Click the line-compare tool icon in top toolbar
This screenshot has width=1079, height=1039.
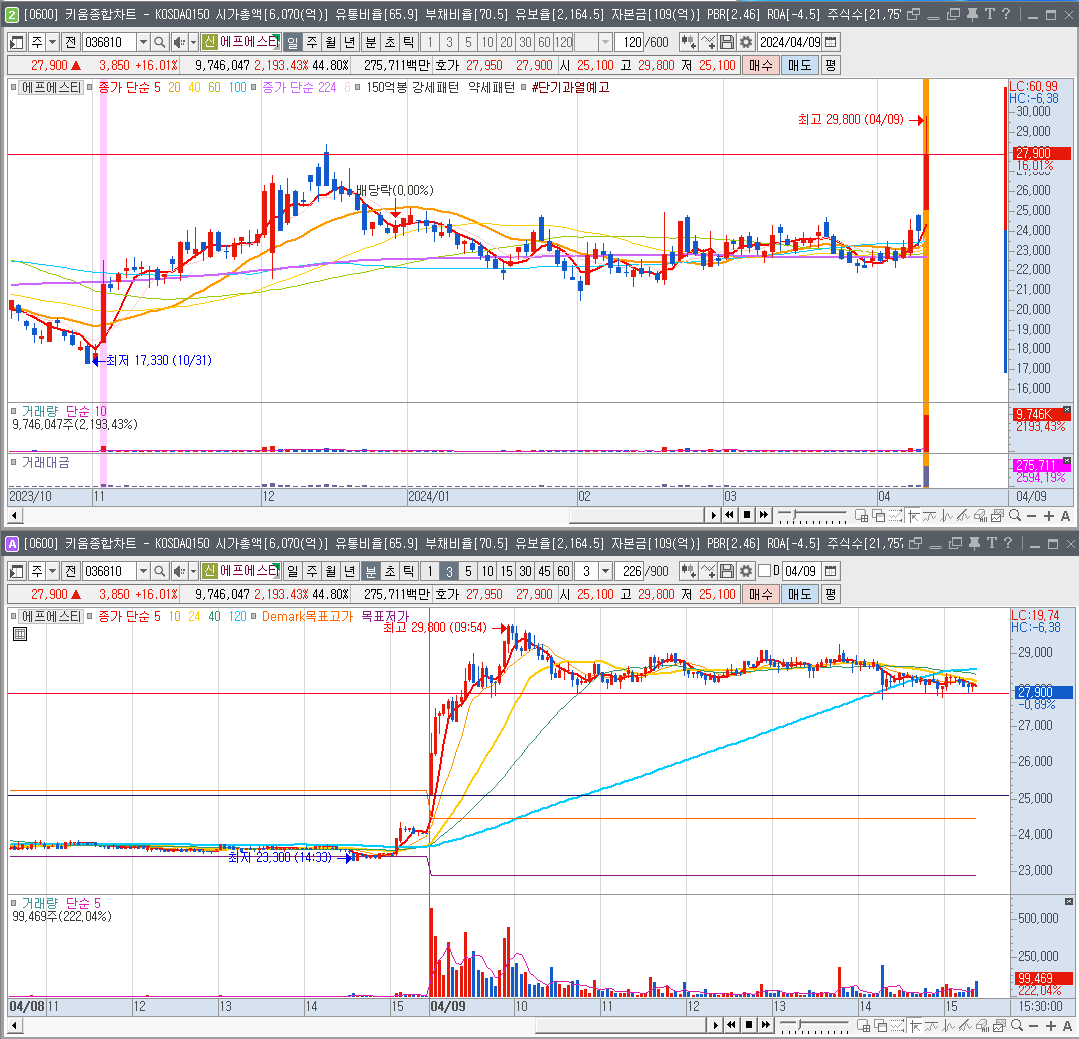[x=707, y=43]
